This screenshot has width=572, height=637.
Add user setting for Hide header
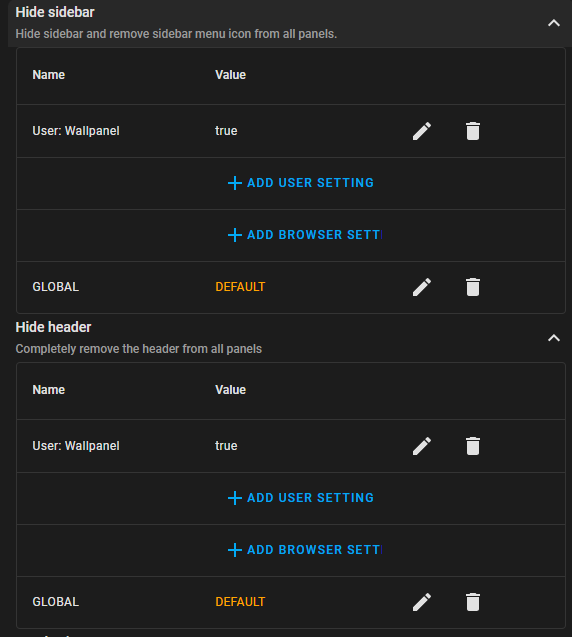coord(301,498)
